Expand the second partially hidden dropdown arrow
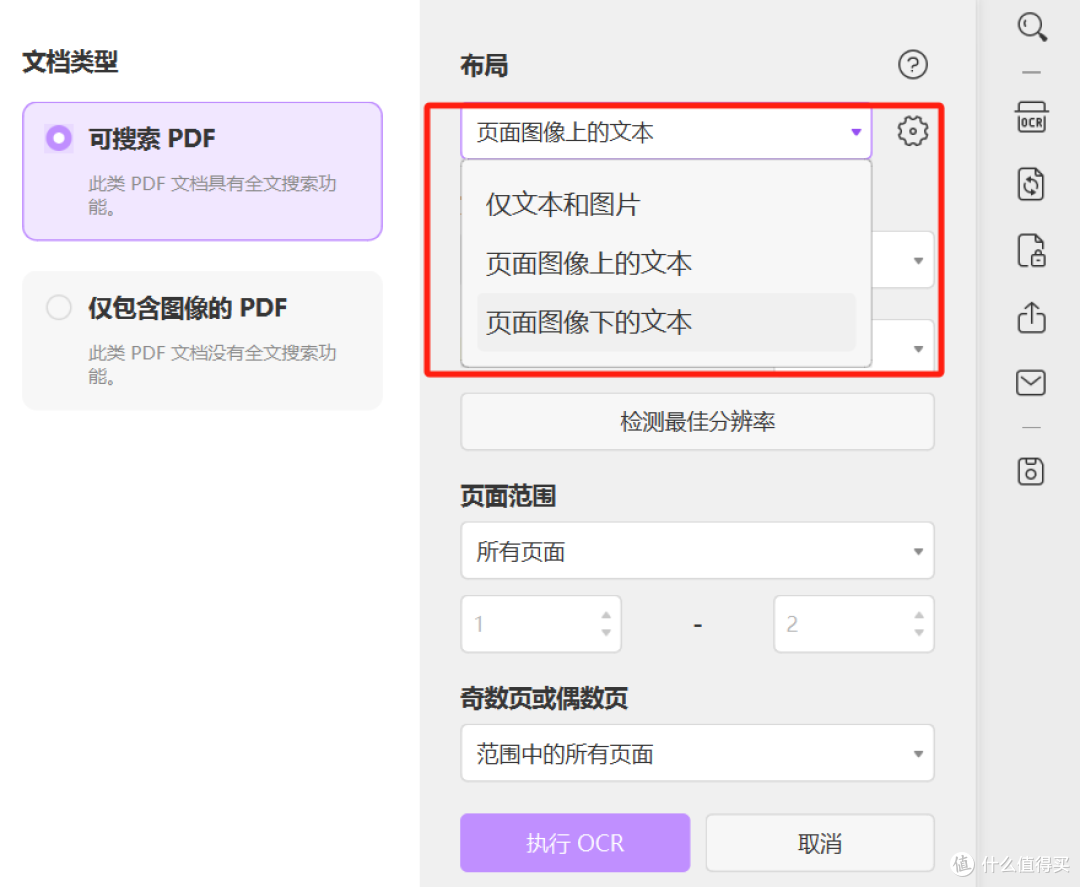 pos(917,349)
